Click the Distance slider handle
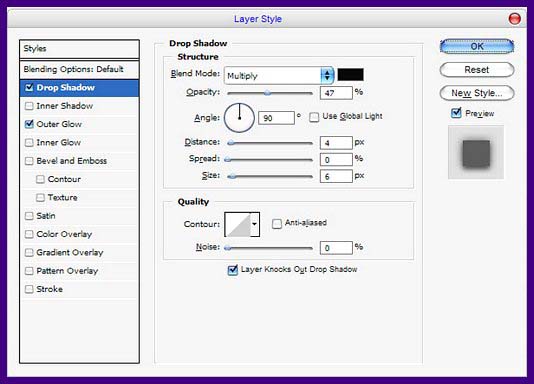This screenshot has width=534, height=384. pos(231,143)
